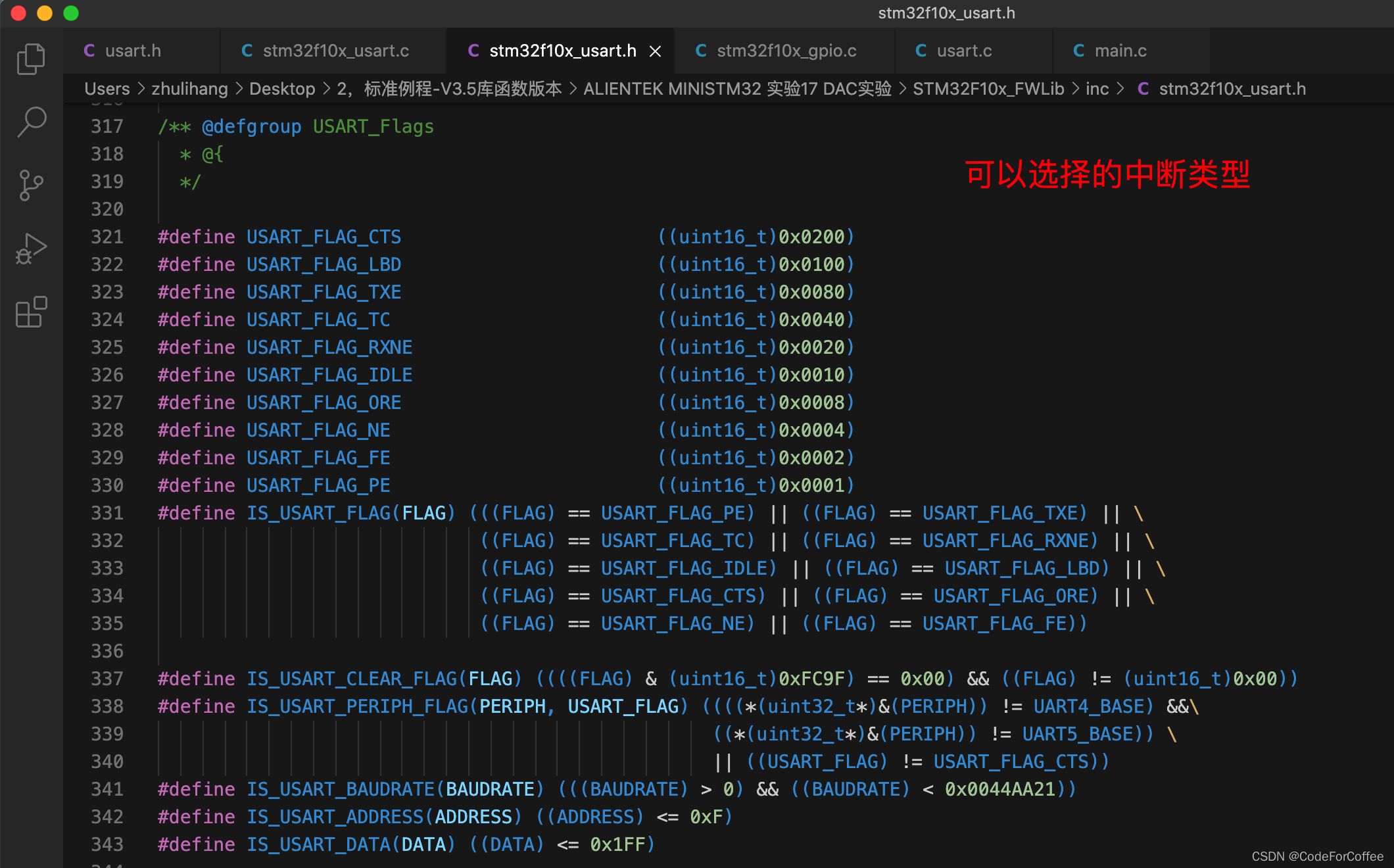Switch to the usart.h tab
The height and width of the screenshot is (868, 1394).
133,51
